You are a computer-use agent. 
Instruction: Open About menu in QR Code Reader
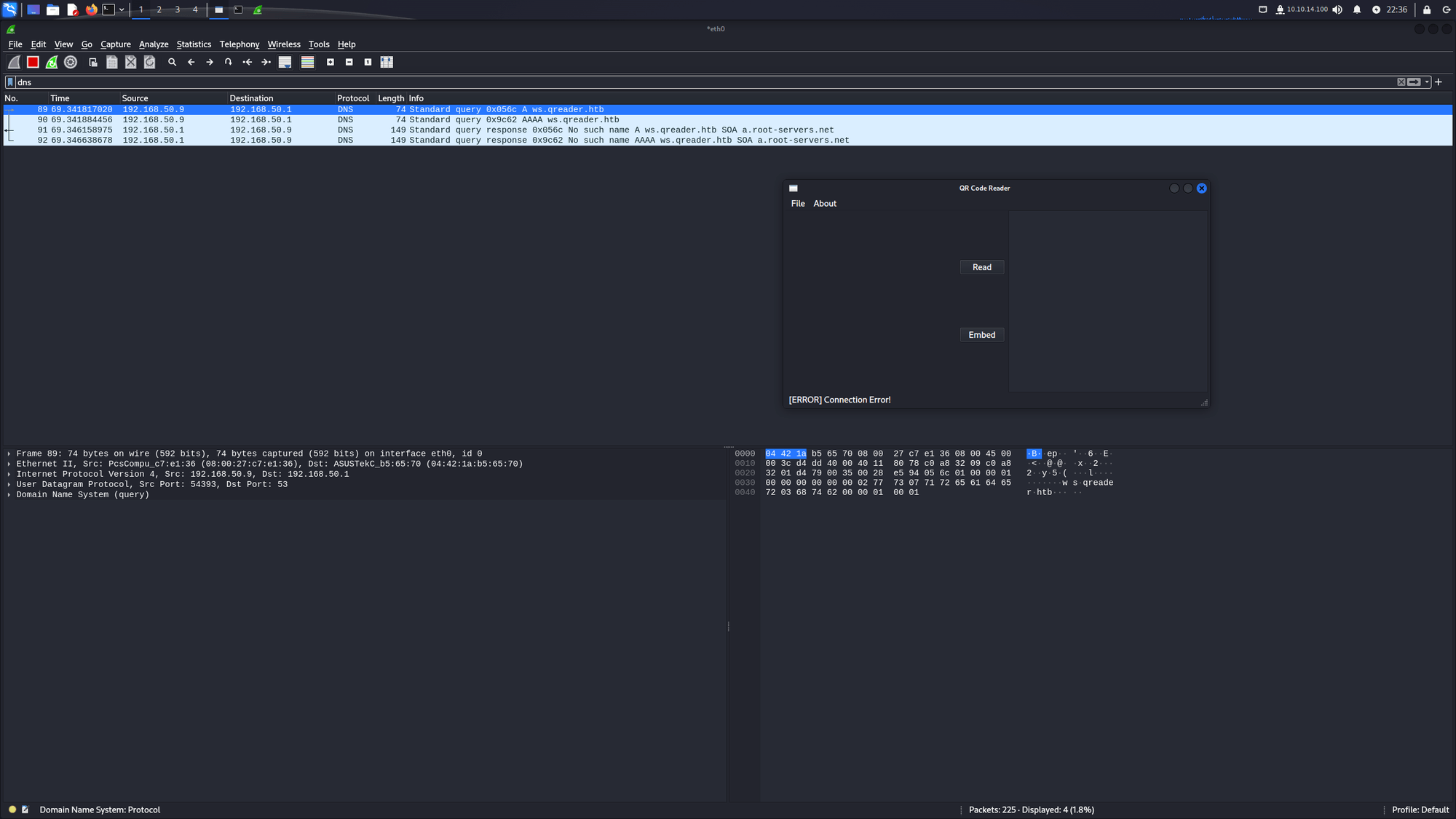pyautogui.click(x=825, y=204)
